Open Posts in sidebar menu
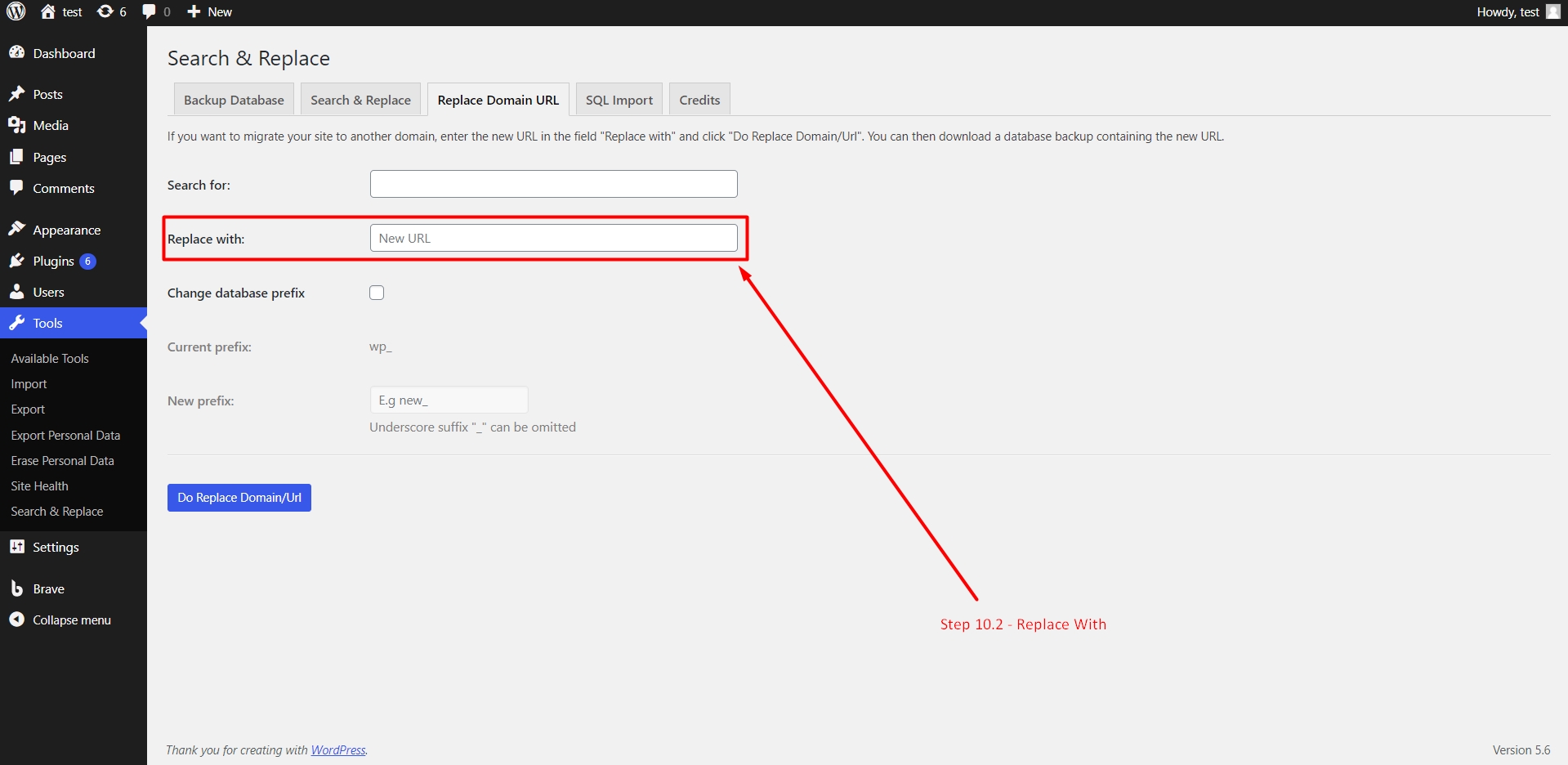1568x765 pixels. (x=48, y=94)
